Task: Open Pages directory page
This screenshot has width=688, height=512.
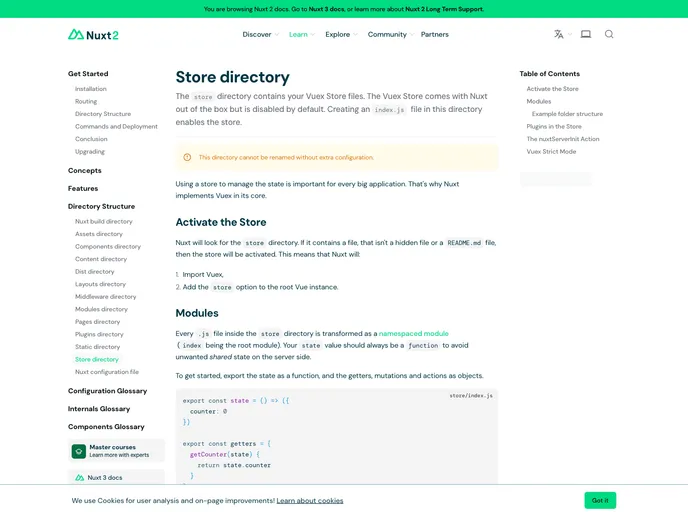Action: click(97, 322)
